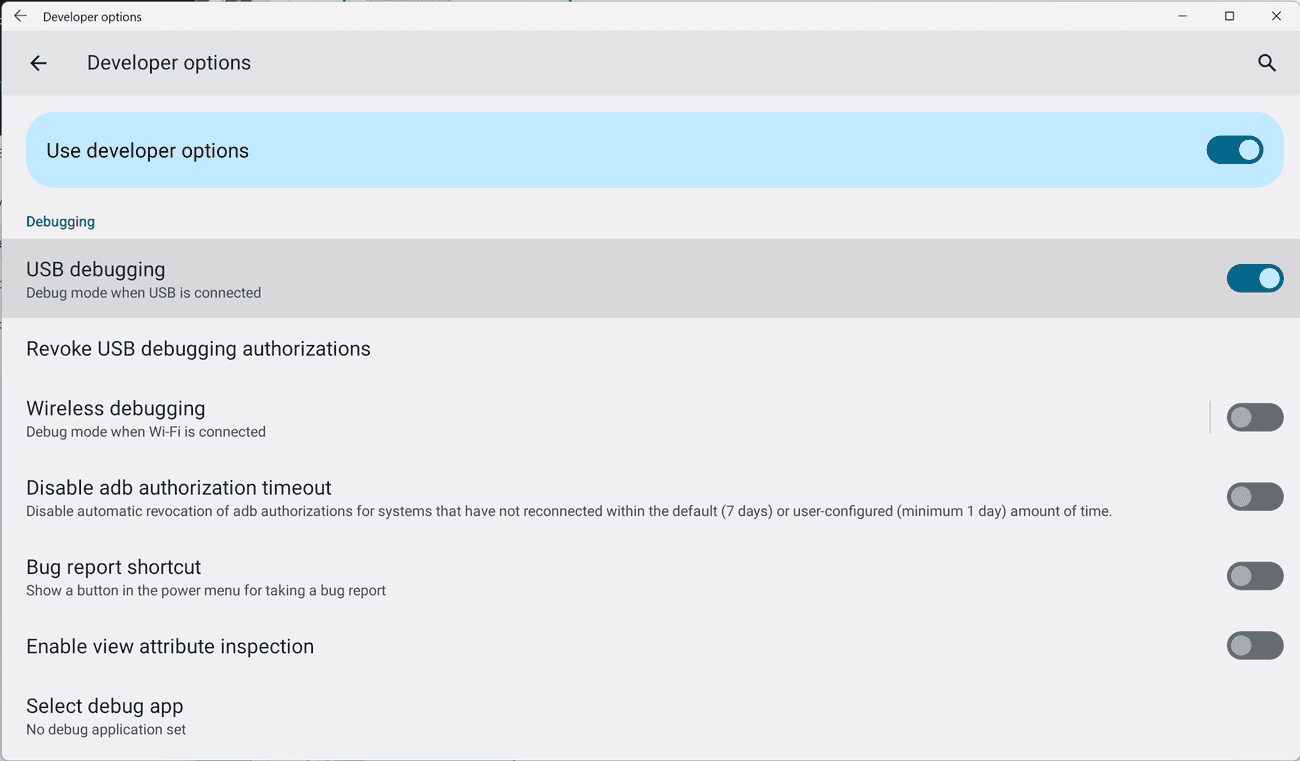Enable the Wireless debugging switch
Screen dimensions: 1300x761
coord(1254,417)
